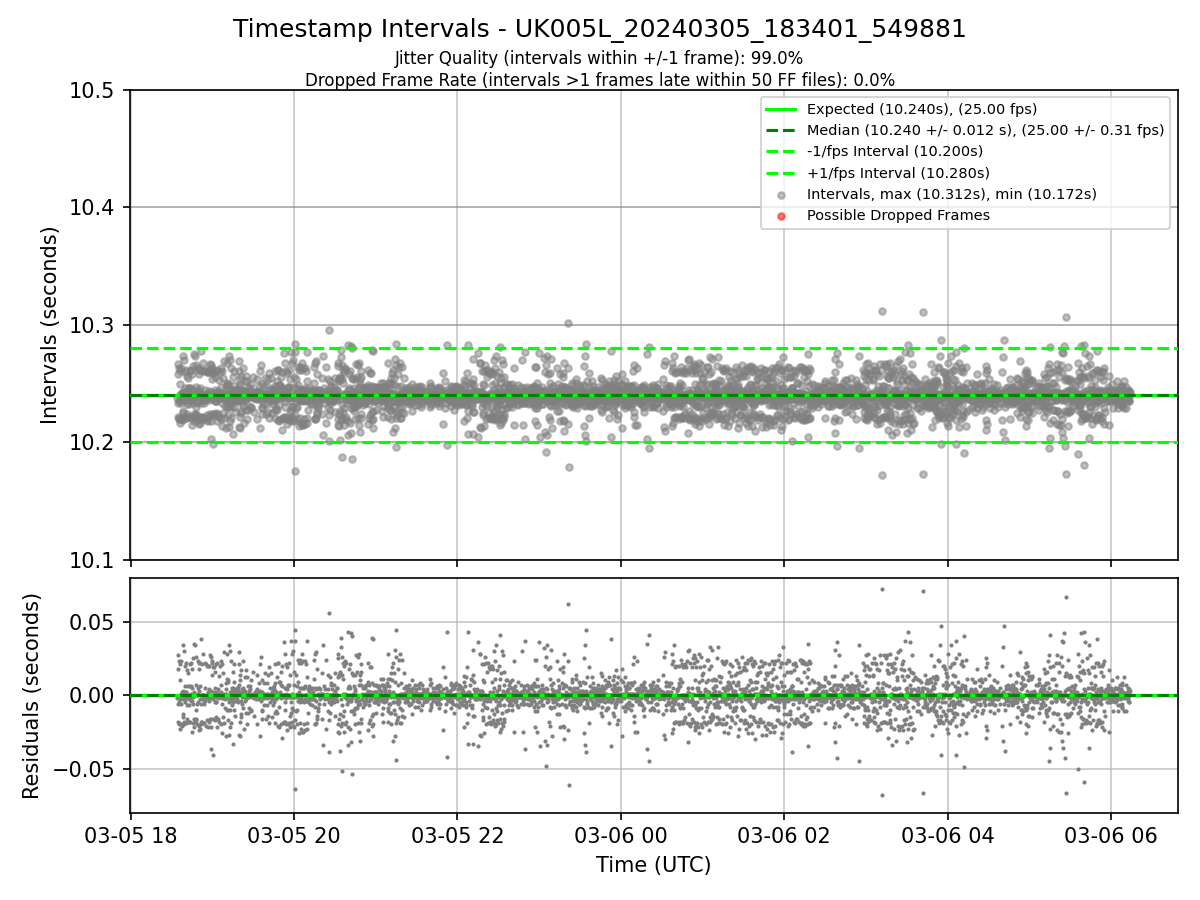The image size is (1200, 900).
Task: Click the 'Intervals (seconds)' y-axis label
Action: [50, 325]
